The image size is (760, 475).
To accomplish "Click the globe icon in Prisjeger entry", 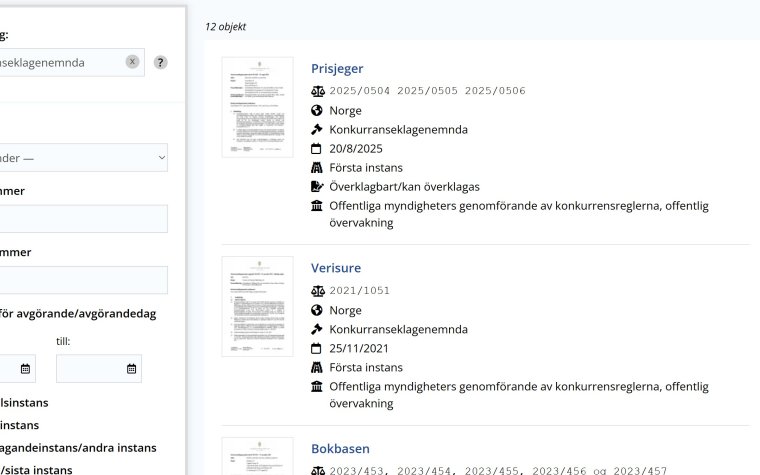I will [x=318, y=110].
